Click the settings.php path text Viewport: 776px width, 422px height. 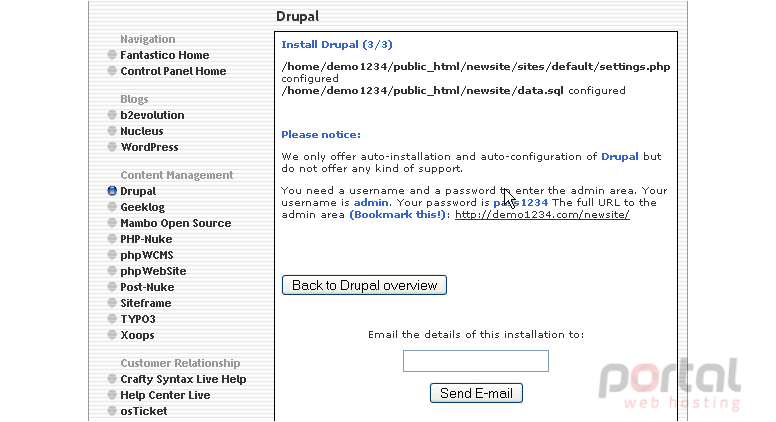point(476,67)
